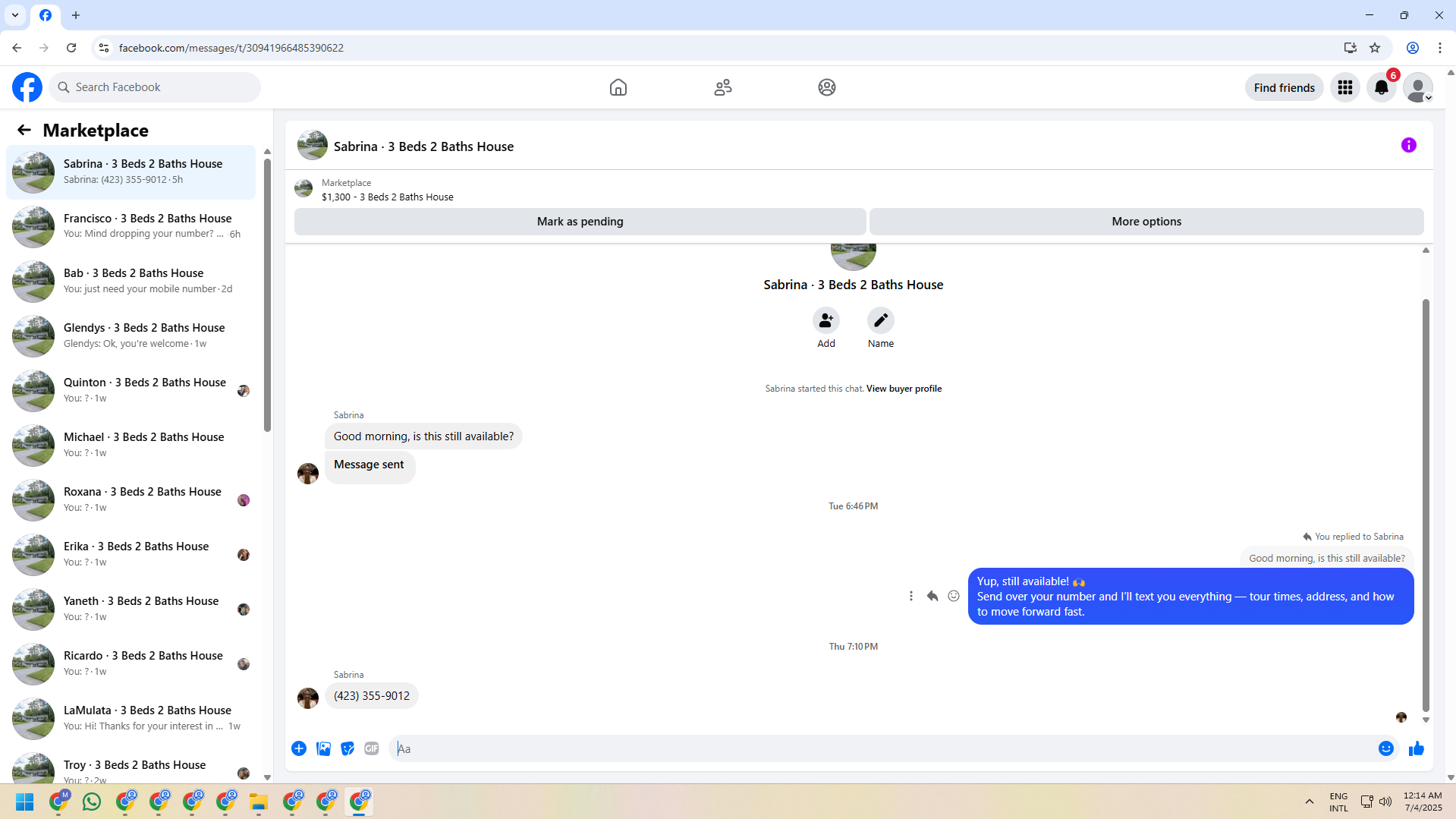Click Find friends button
Image resolution: width=1456 pixels, height=819 pixels.
1285,87
